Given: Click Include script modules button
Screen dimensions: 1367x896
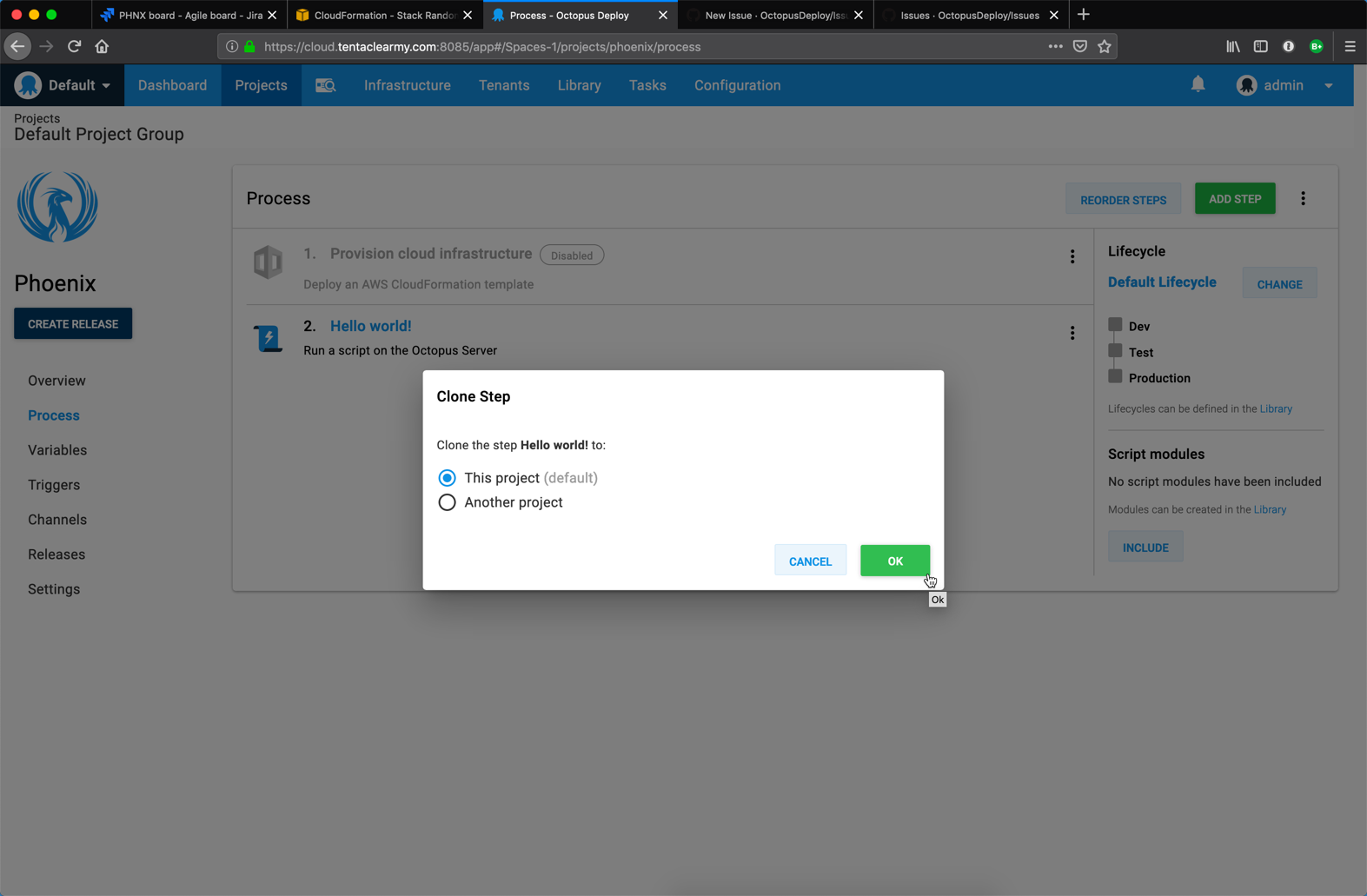Looking at the screenshot, I should coord(1145,547).
